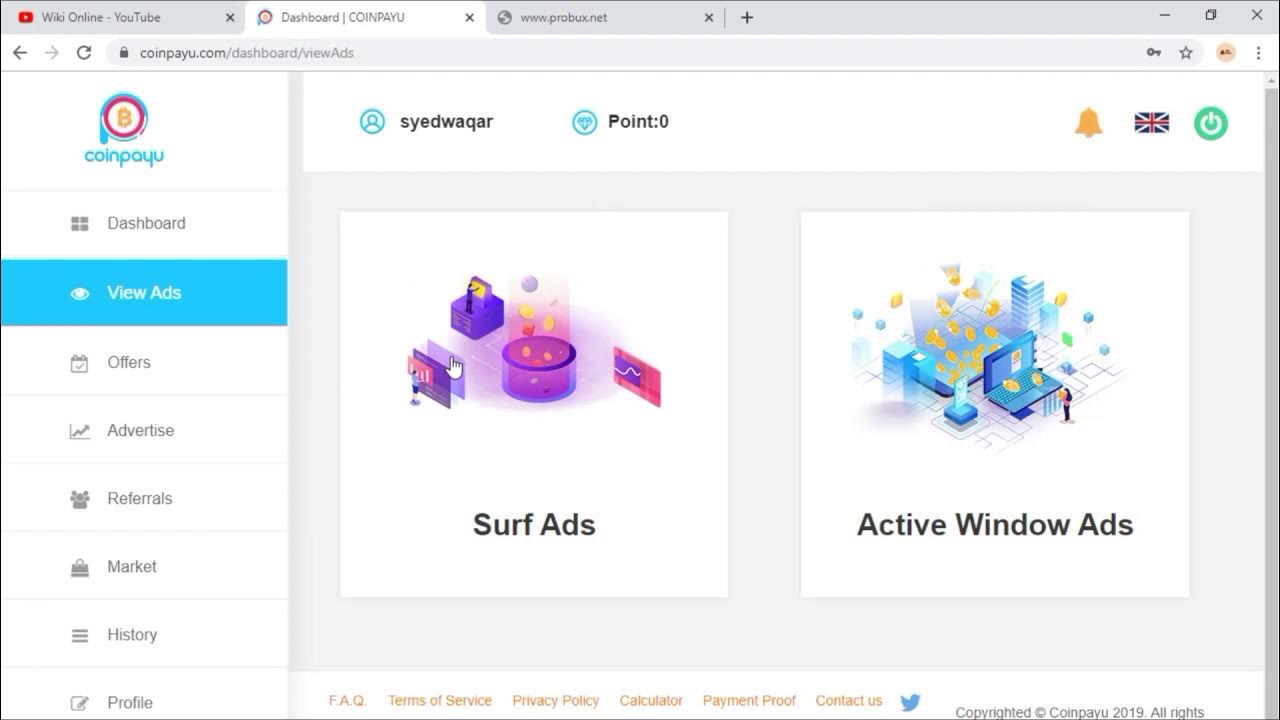This screenshot has height=720, width=1280.
Task: Click the Profile edit icon
Action: click(x=80, y=704)
